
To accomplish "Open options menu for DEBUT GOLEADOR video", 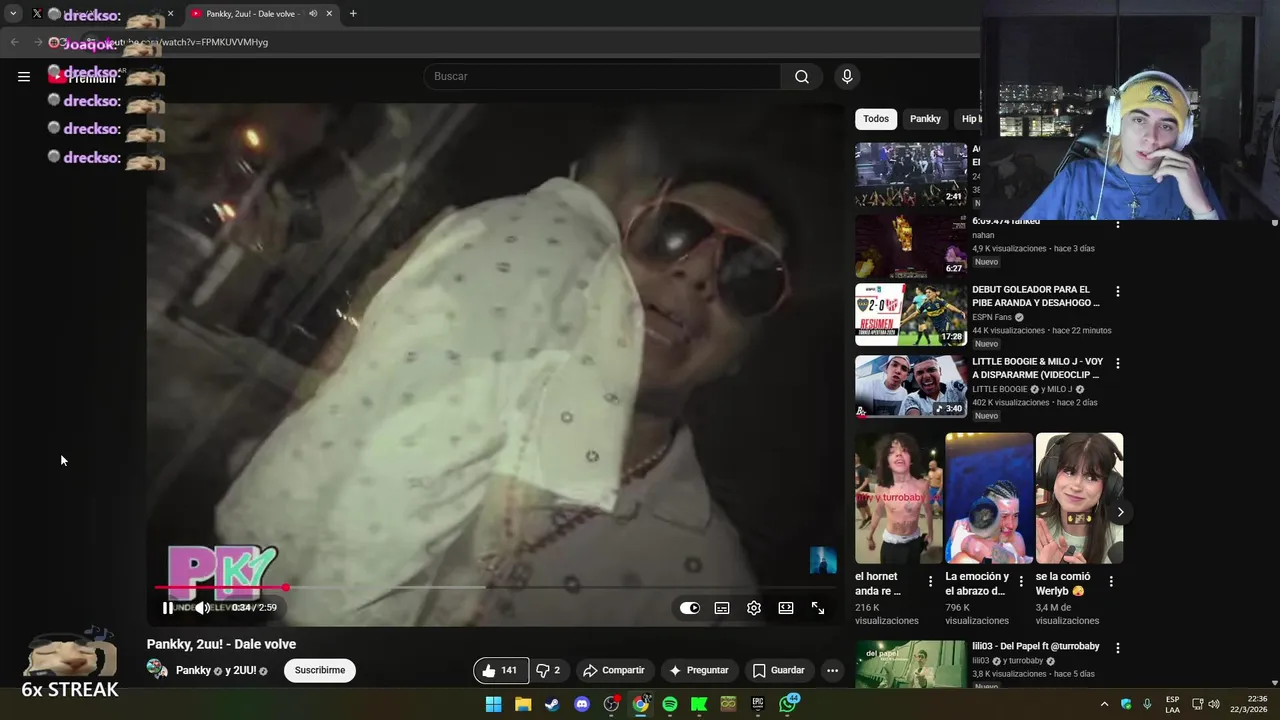I will click(1118, 292).
